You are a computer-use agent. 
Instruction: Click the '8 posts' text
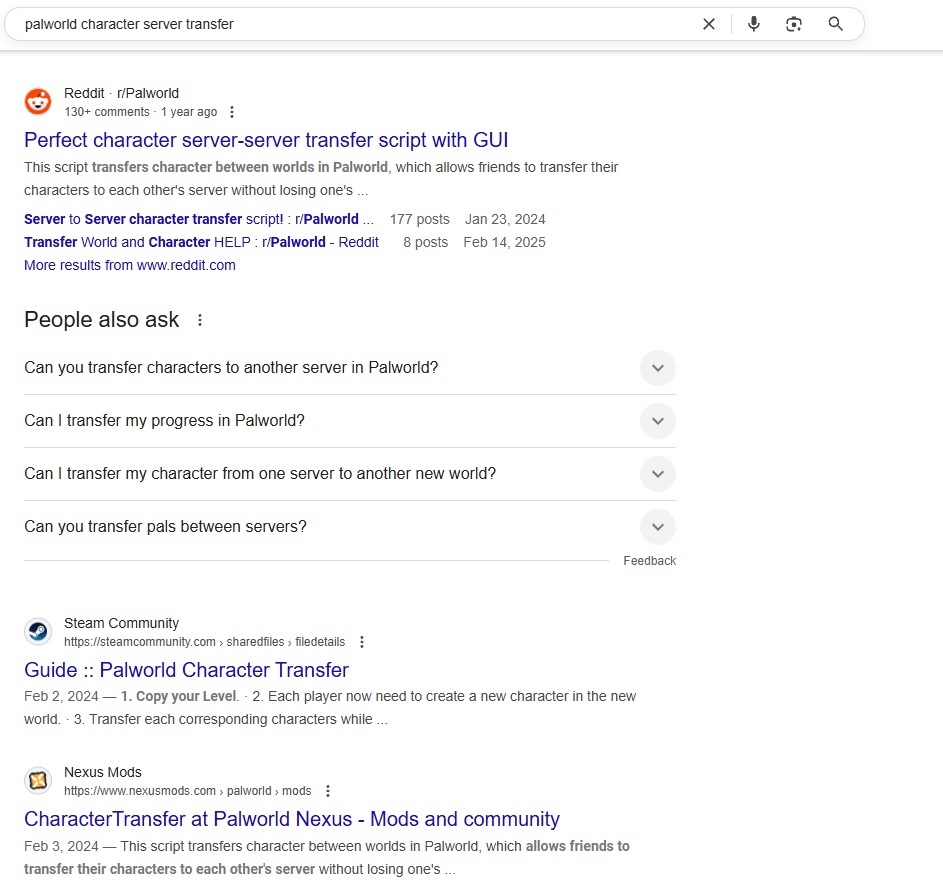click(426, 242)
